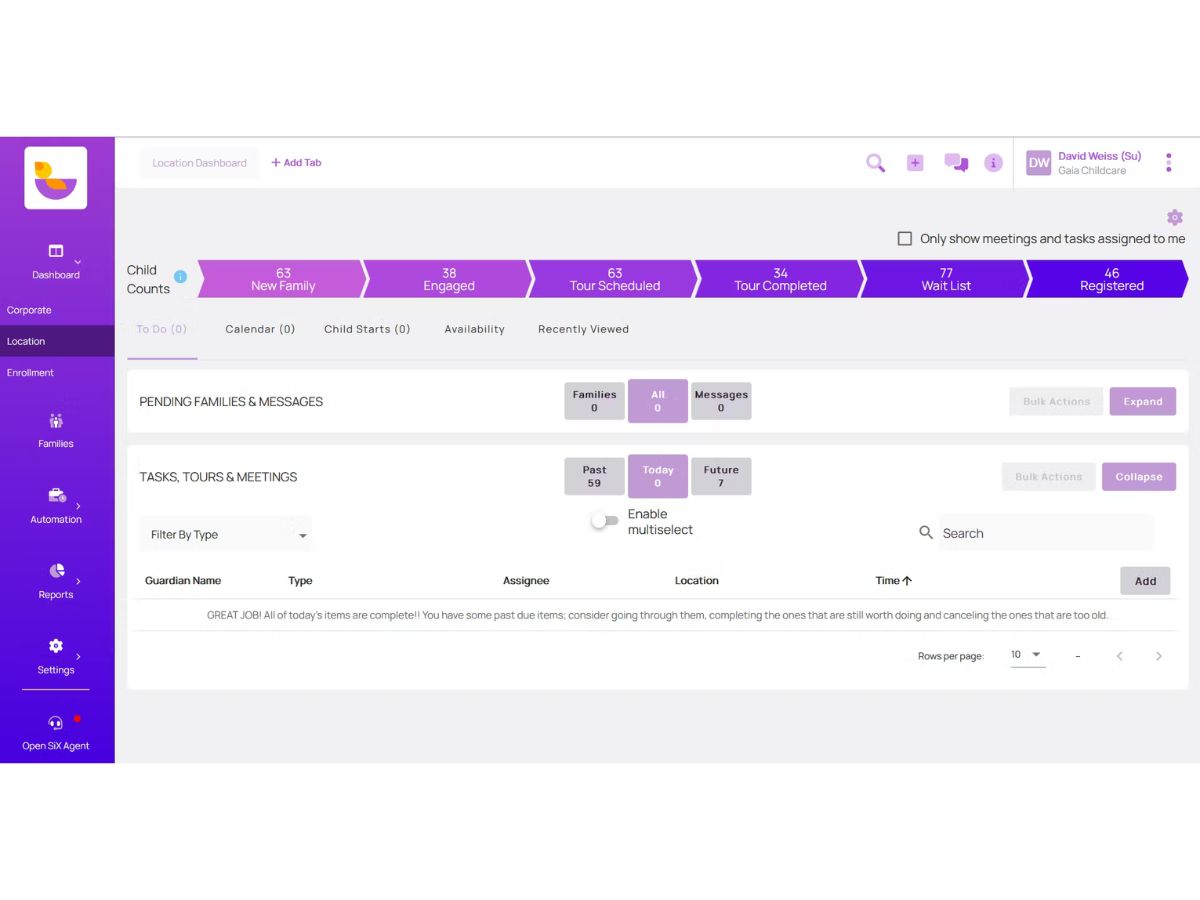Image resolution: width=1200 pixels, height=900 pixels.
Task: Open the Families sidebar icon
Action: tap(56, 421)
